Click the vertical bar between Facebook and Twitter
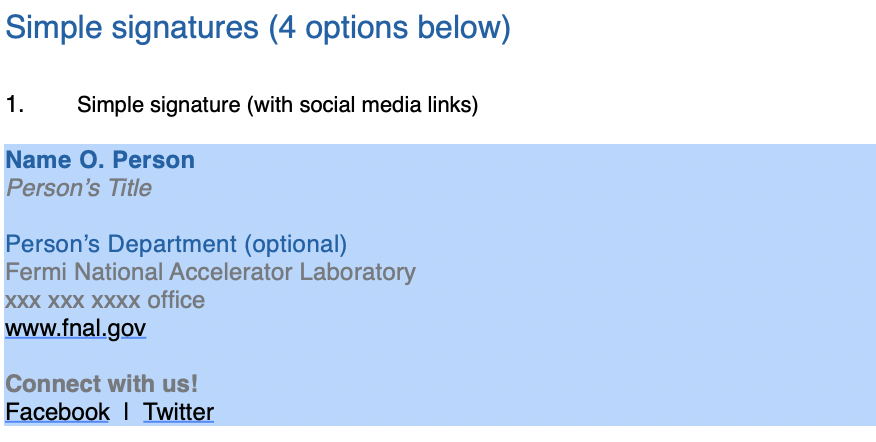876x442 pixels. (126, 412)
